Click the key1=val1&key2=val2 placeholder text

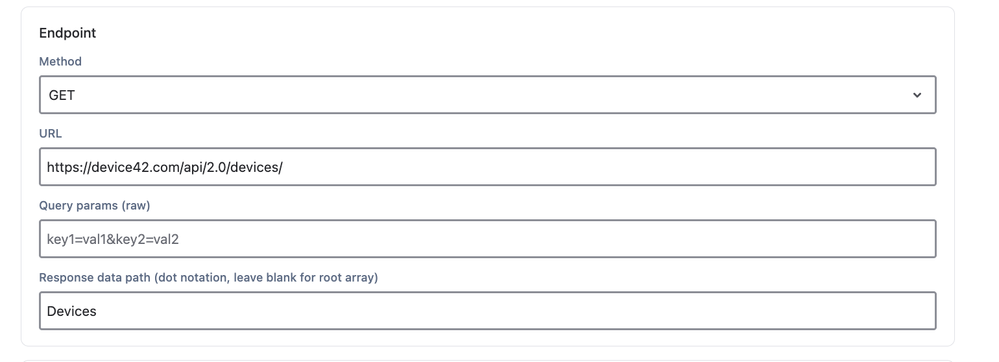[113, 239]
